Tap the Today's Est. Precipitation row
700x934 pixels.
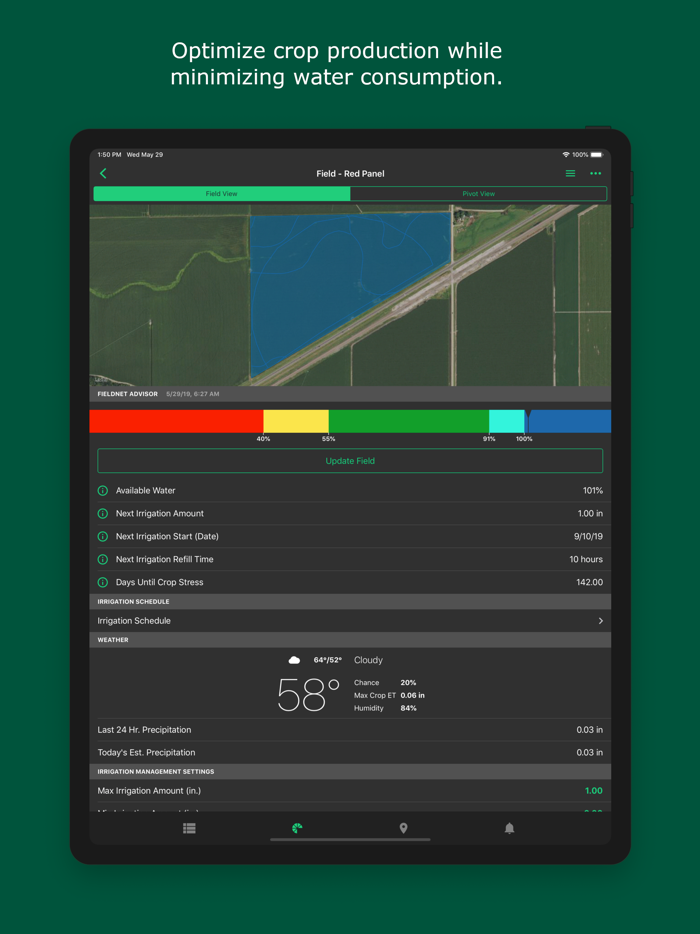(350, 753)
